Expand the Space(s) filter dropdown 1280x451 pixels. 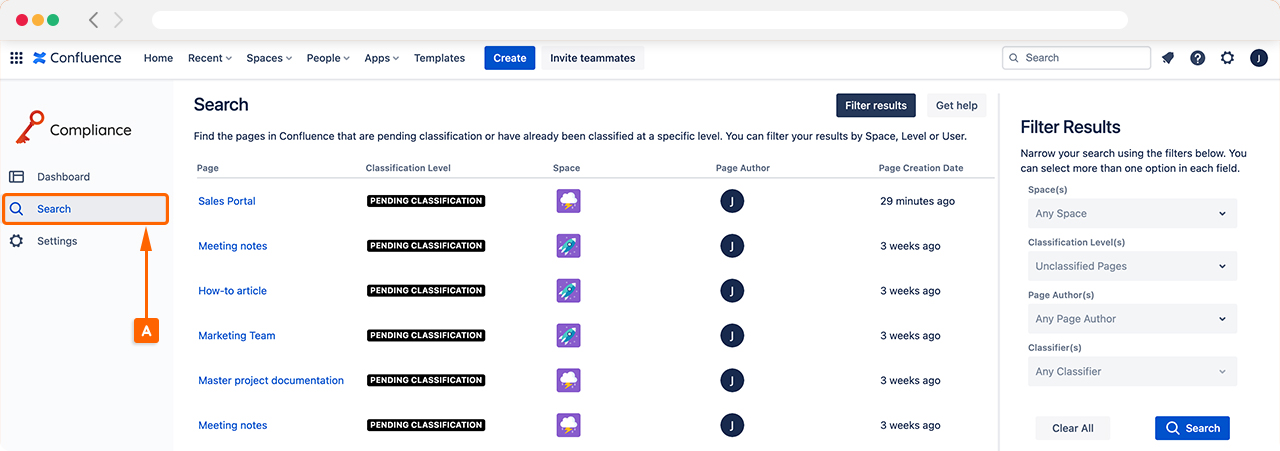point(1131,213)
